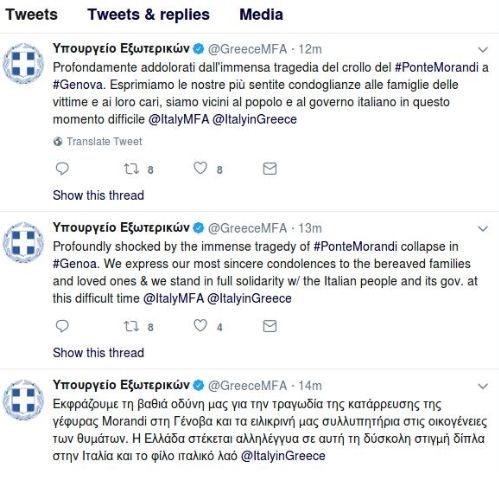Screen dimensions: 499x481
Task: Switch to the Tweets & replies tab
Action: pos(149,15)
